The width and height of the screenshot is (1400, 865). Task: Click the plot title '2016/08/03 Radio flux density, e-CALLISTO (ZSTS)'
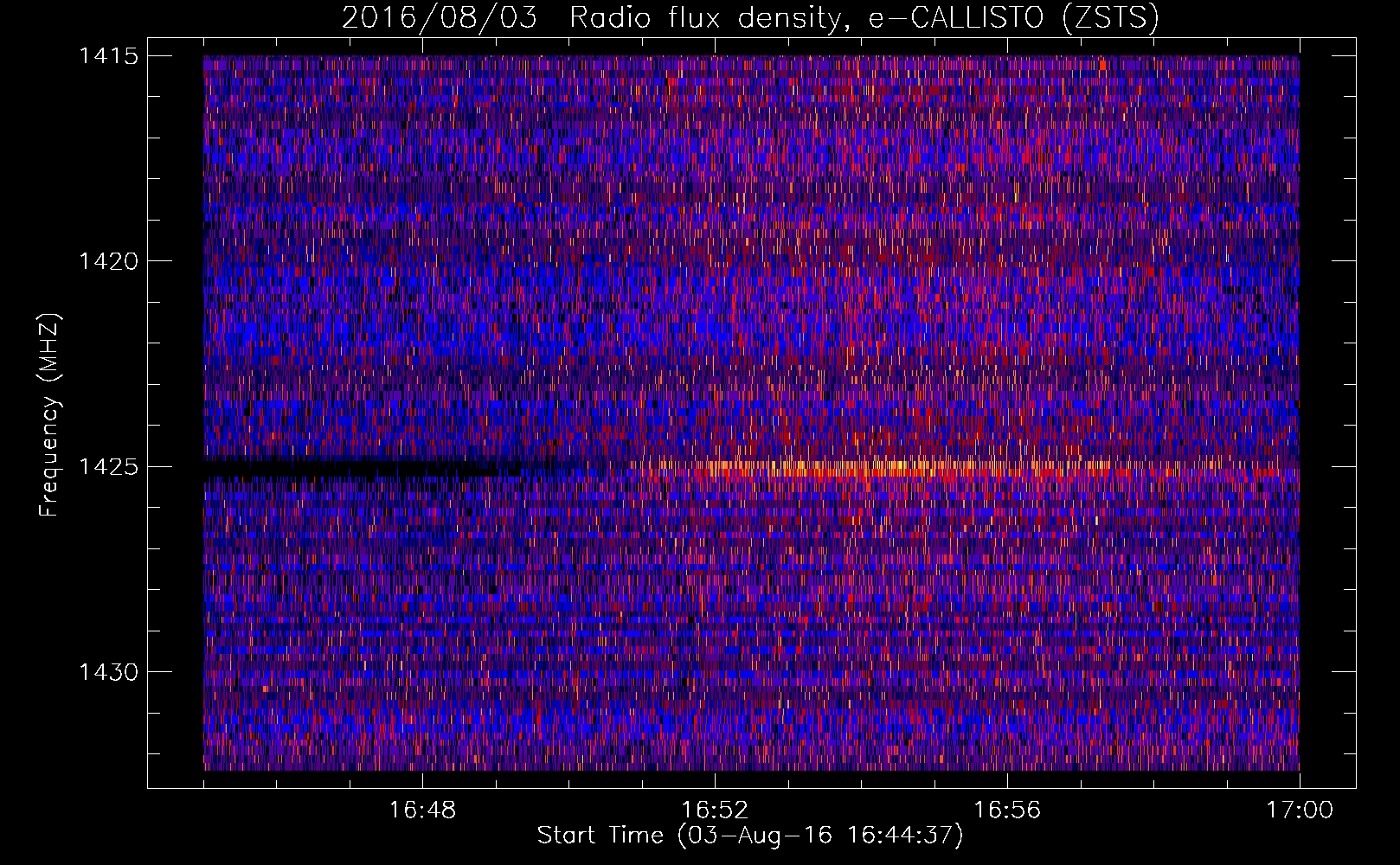(750, 17)
